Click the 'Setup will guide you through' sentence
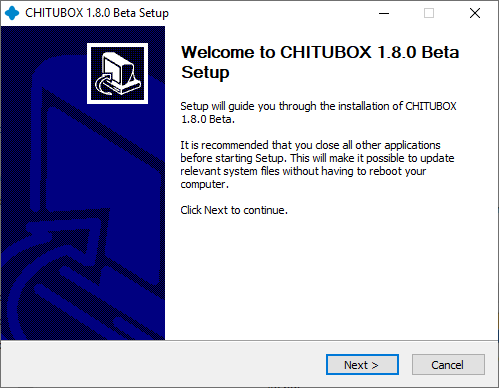 318,106
